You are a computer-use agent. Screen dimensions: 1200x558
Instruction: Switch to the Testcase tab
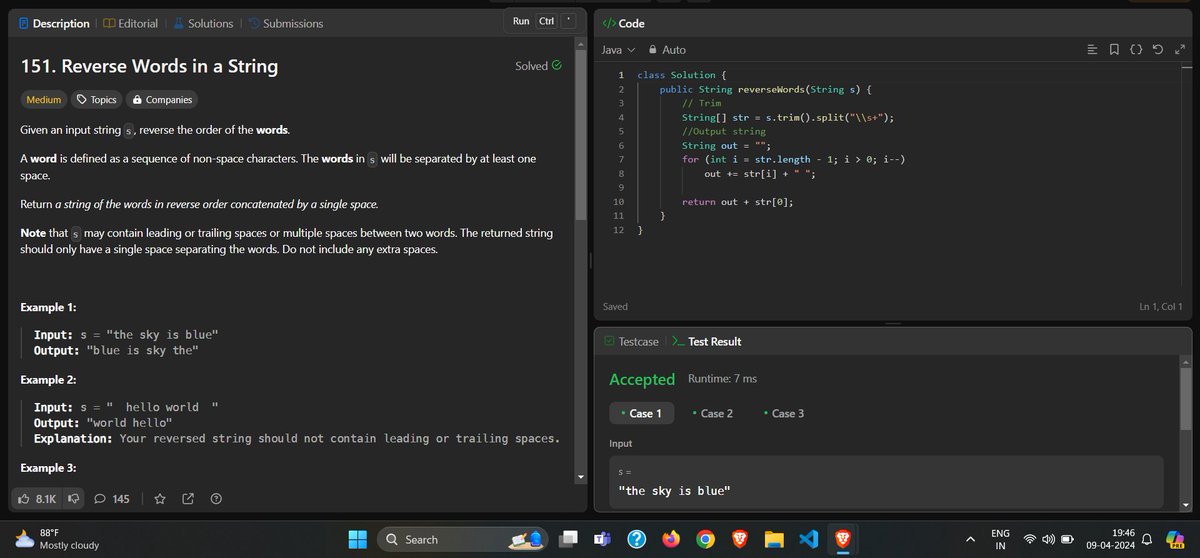coord(631,342)
